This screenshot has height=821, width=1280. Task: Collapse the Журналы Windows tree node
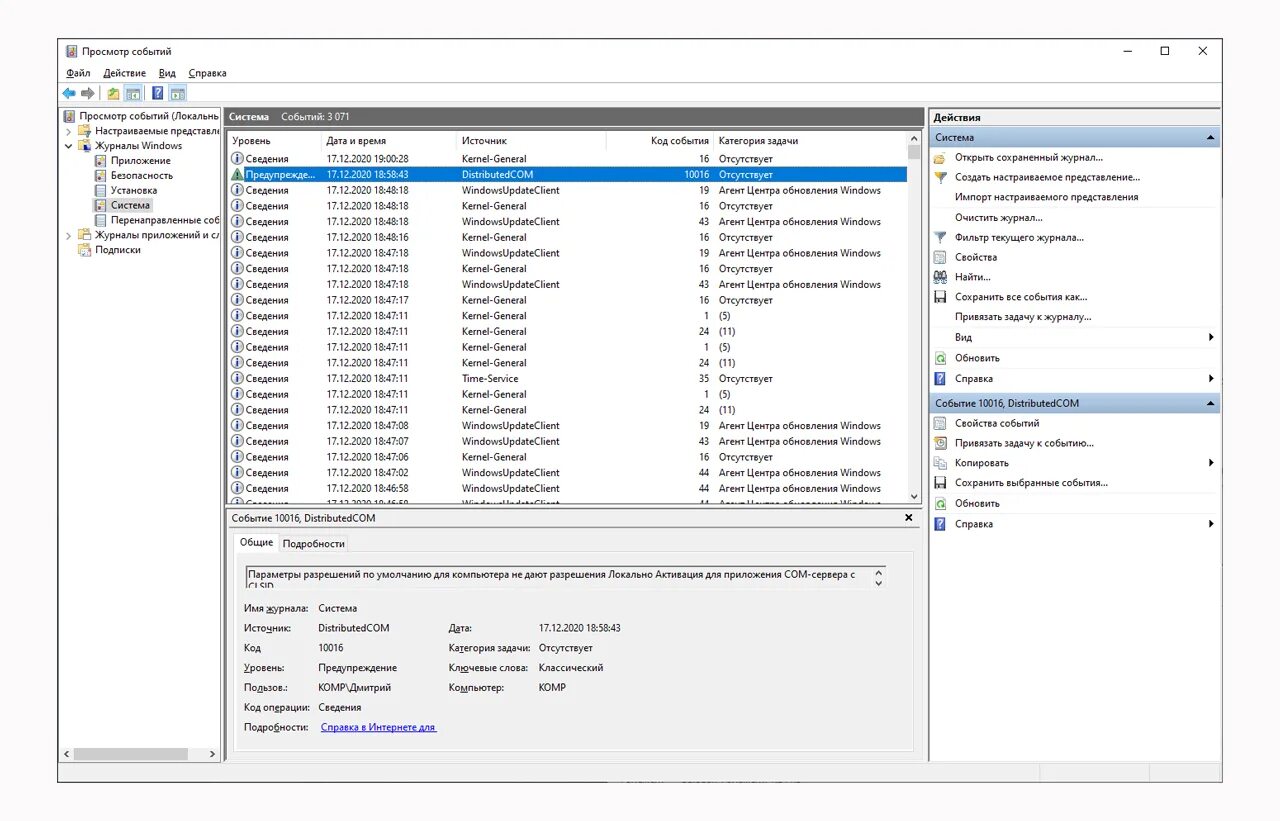tap(69, 146)
